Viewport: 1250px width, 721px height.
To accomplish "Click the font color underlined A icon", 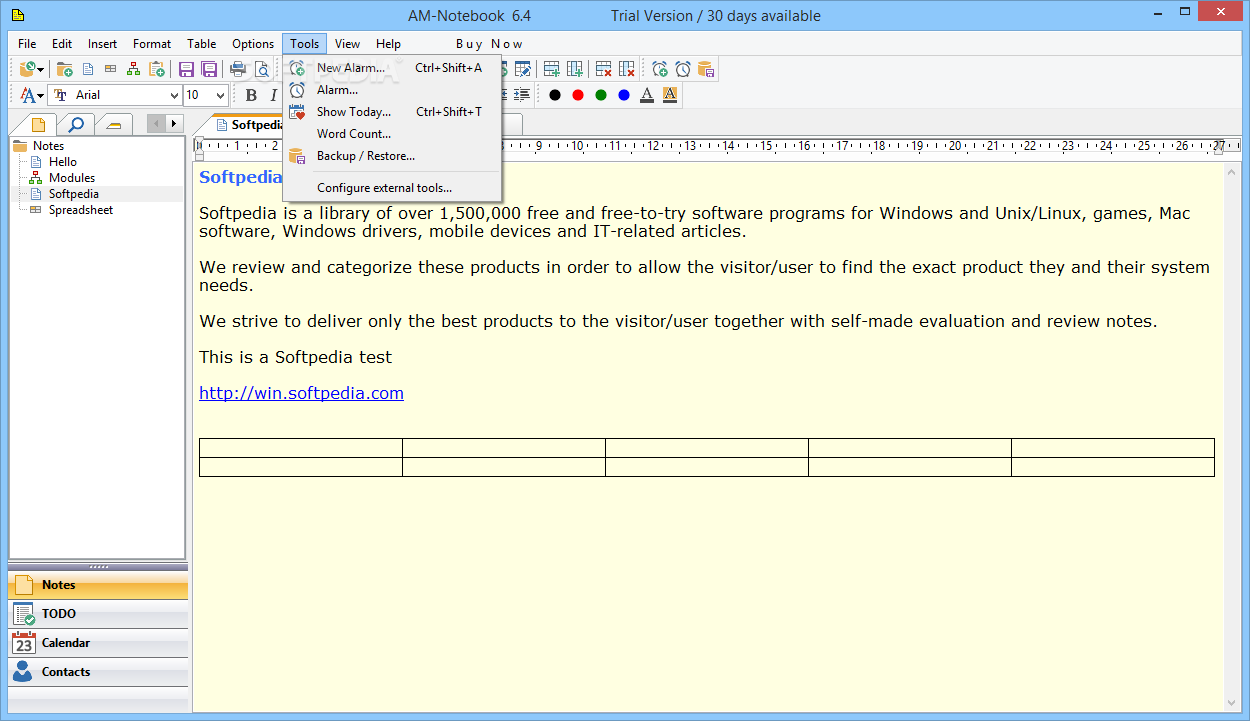I will 647,95.
